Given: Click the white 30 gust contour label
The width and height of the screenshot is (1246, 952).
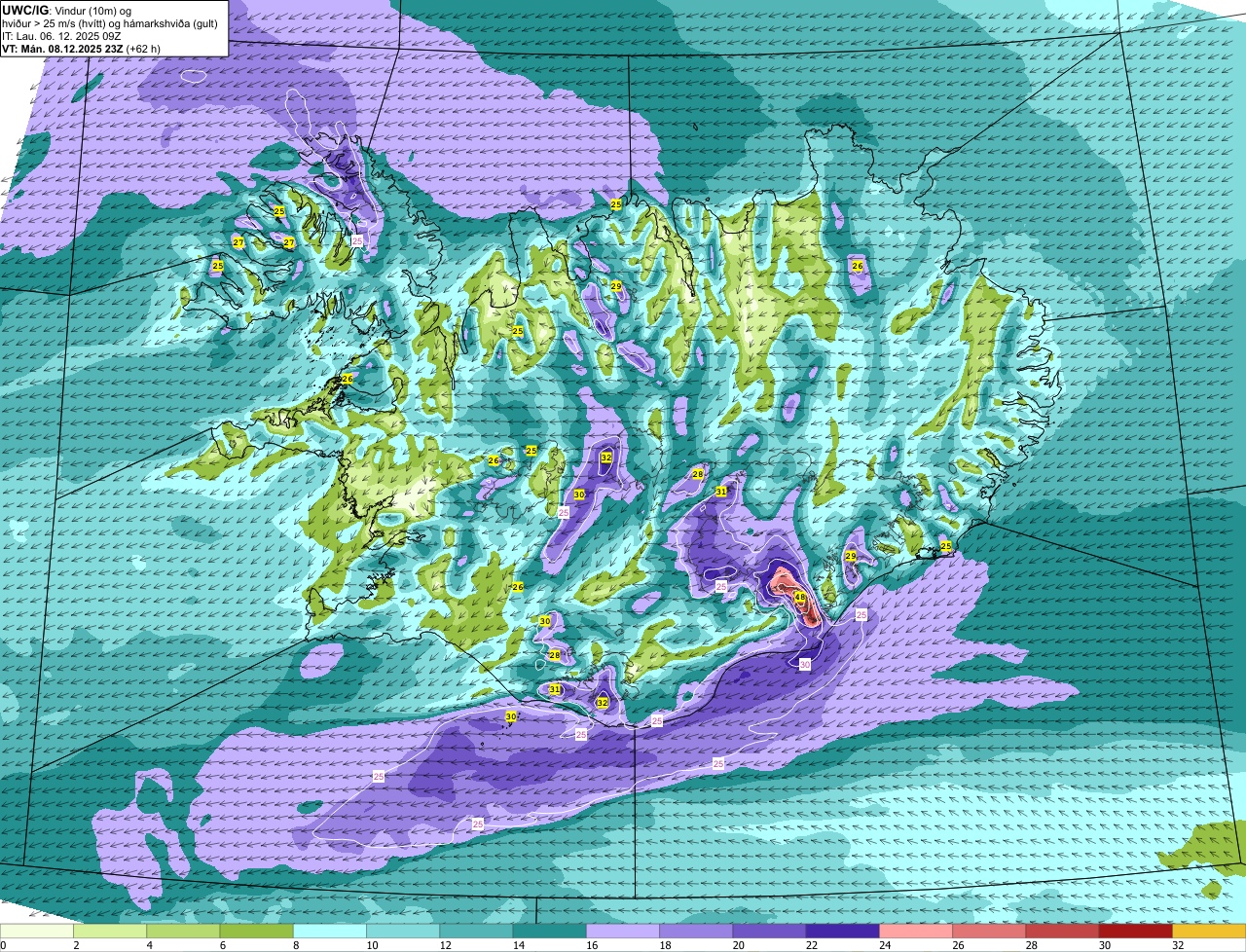Looking at the screenshot, I should click(805, 664).
